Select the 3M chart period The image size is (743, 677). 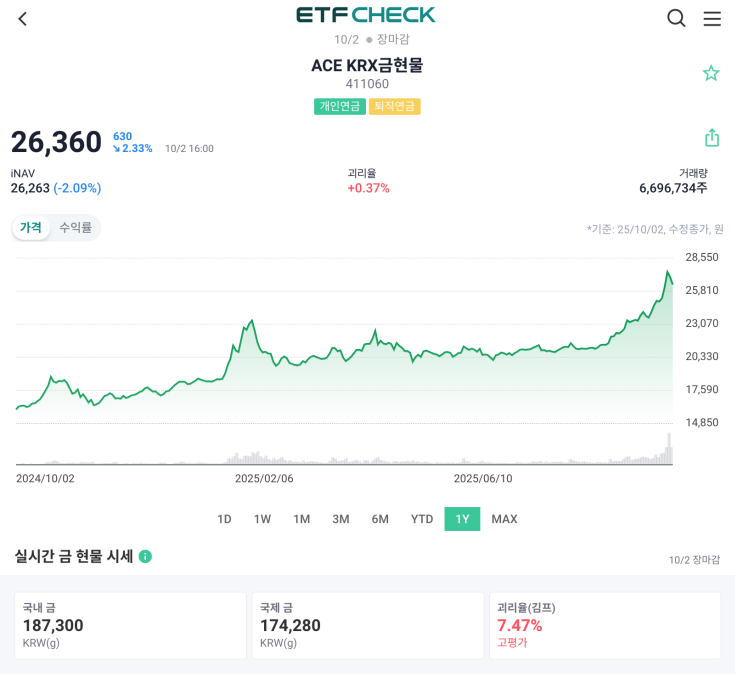point(341,519)
